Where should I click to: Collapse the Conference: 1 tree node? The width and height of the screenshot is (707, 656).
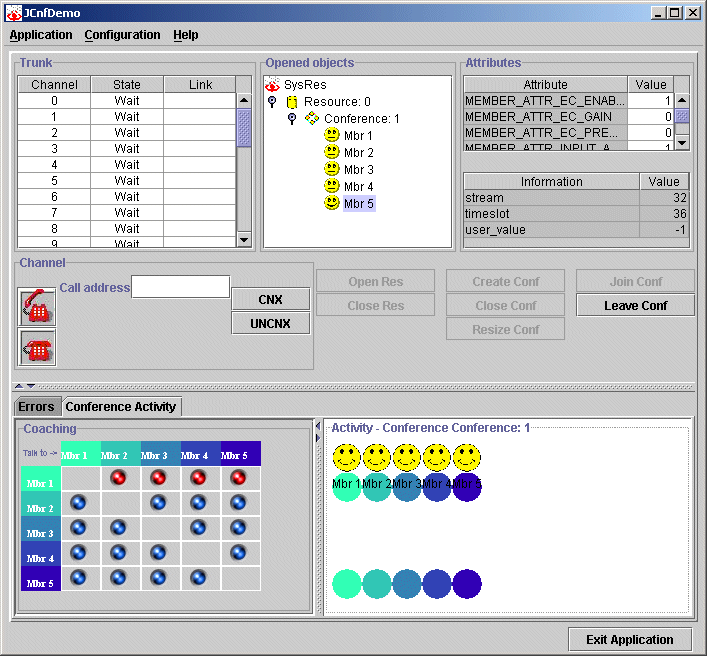coord(292,119)
